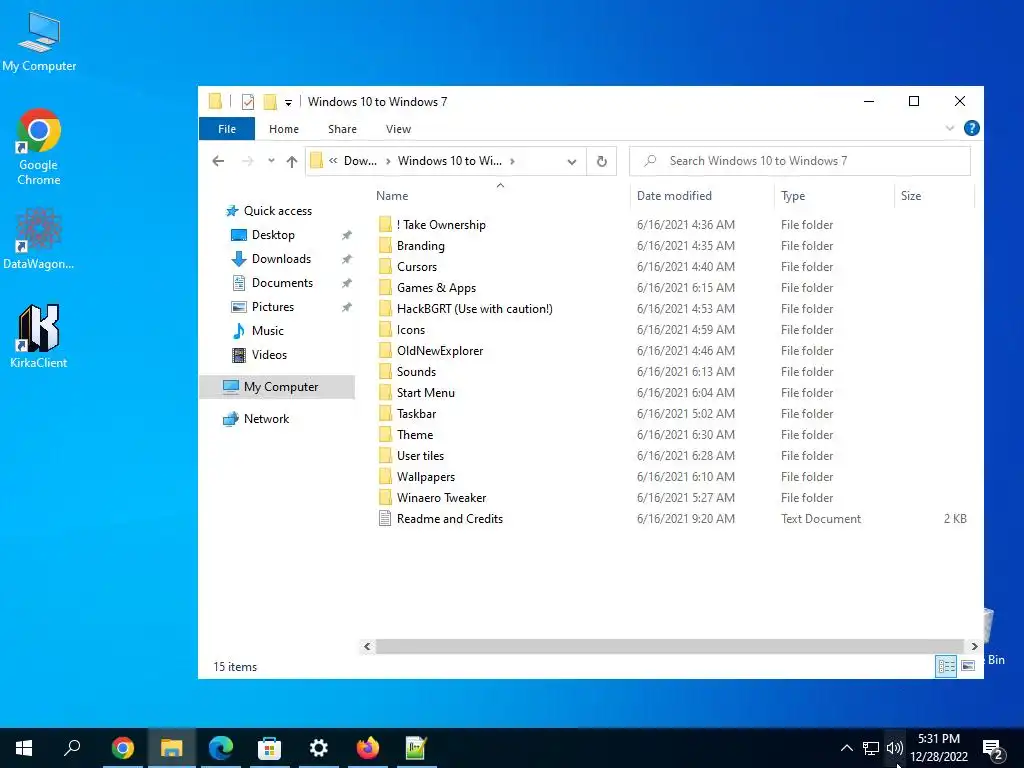Open Firefox from the taskbar
This screenshot has height=768, width=1024.
368,748
